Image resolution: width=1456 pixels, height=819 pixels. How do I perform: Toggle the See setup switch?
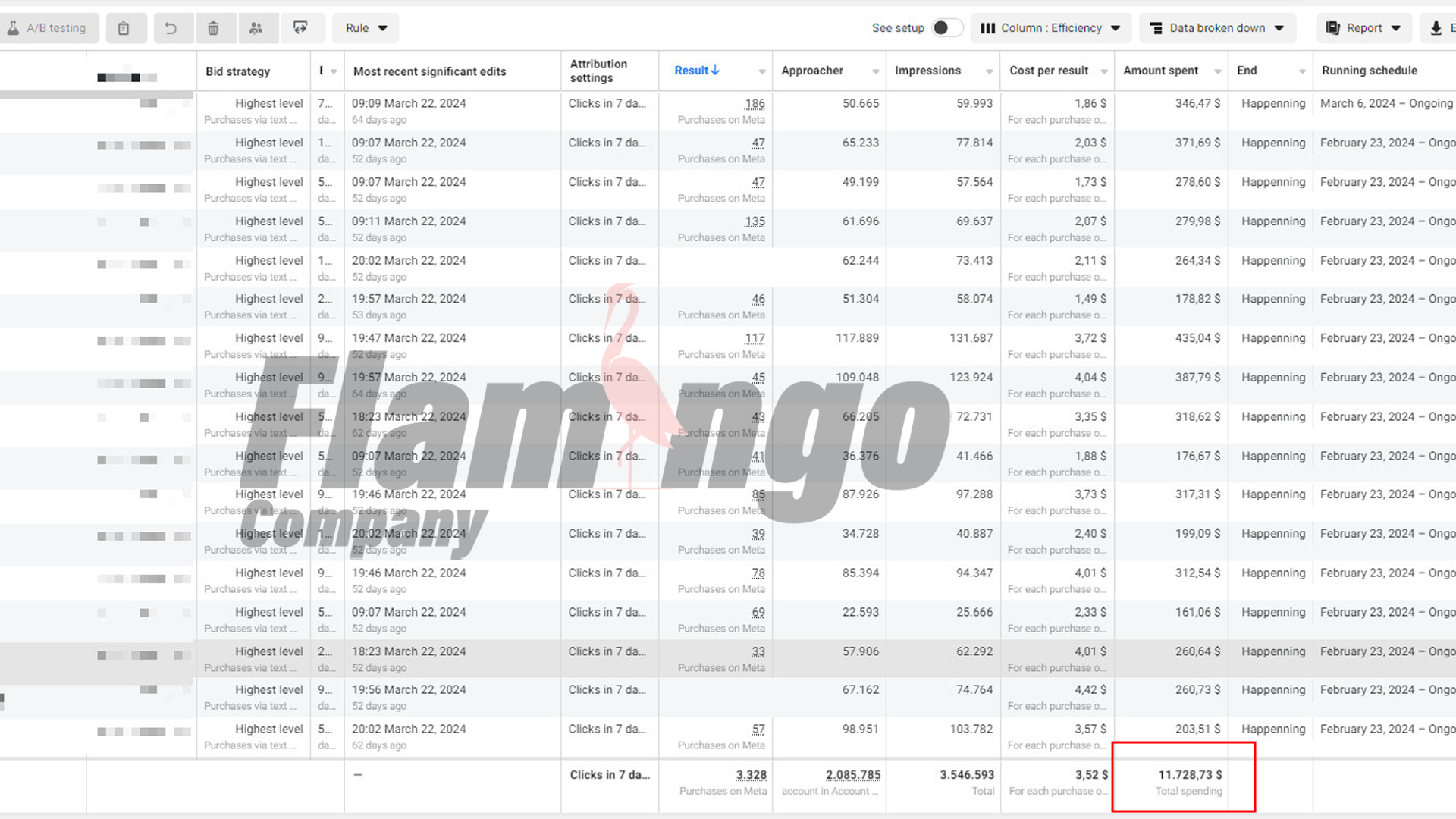click(x=947, y=28)
